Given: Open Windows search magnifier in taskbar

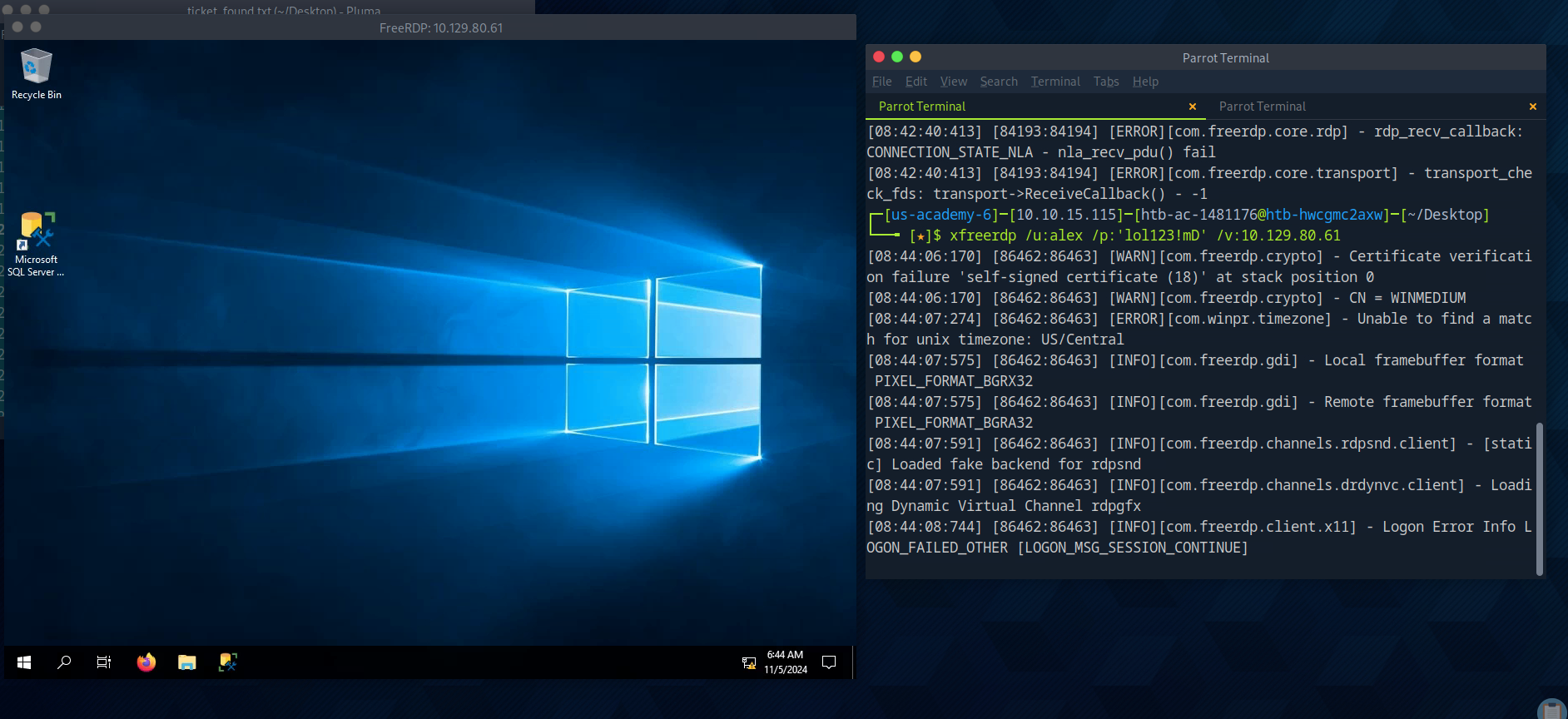Looking at the screenshot, I should (64, 662).
